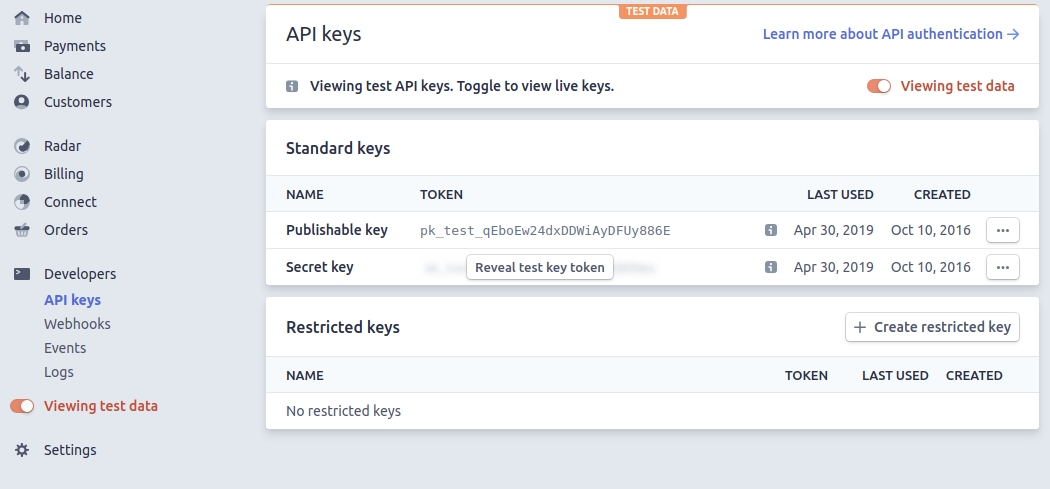Open Learn more about API authentication link
This screenshot has width=1050, height=489.
coord(890,34)
